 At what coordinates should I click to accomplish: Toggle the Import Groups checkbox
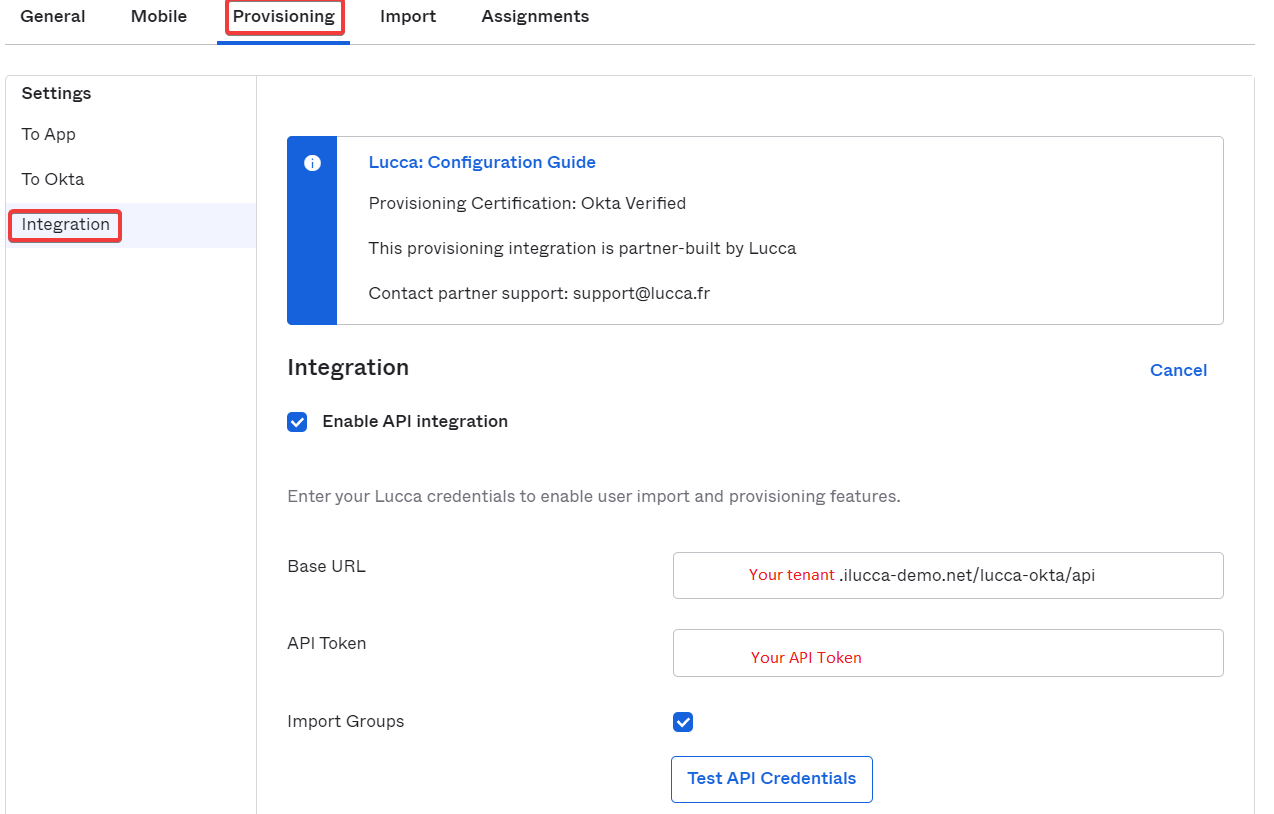pyautogui.click(x=683, y=722)
